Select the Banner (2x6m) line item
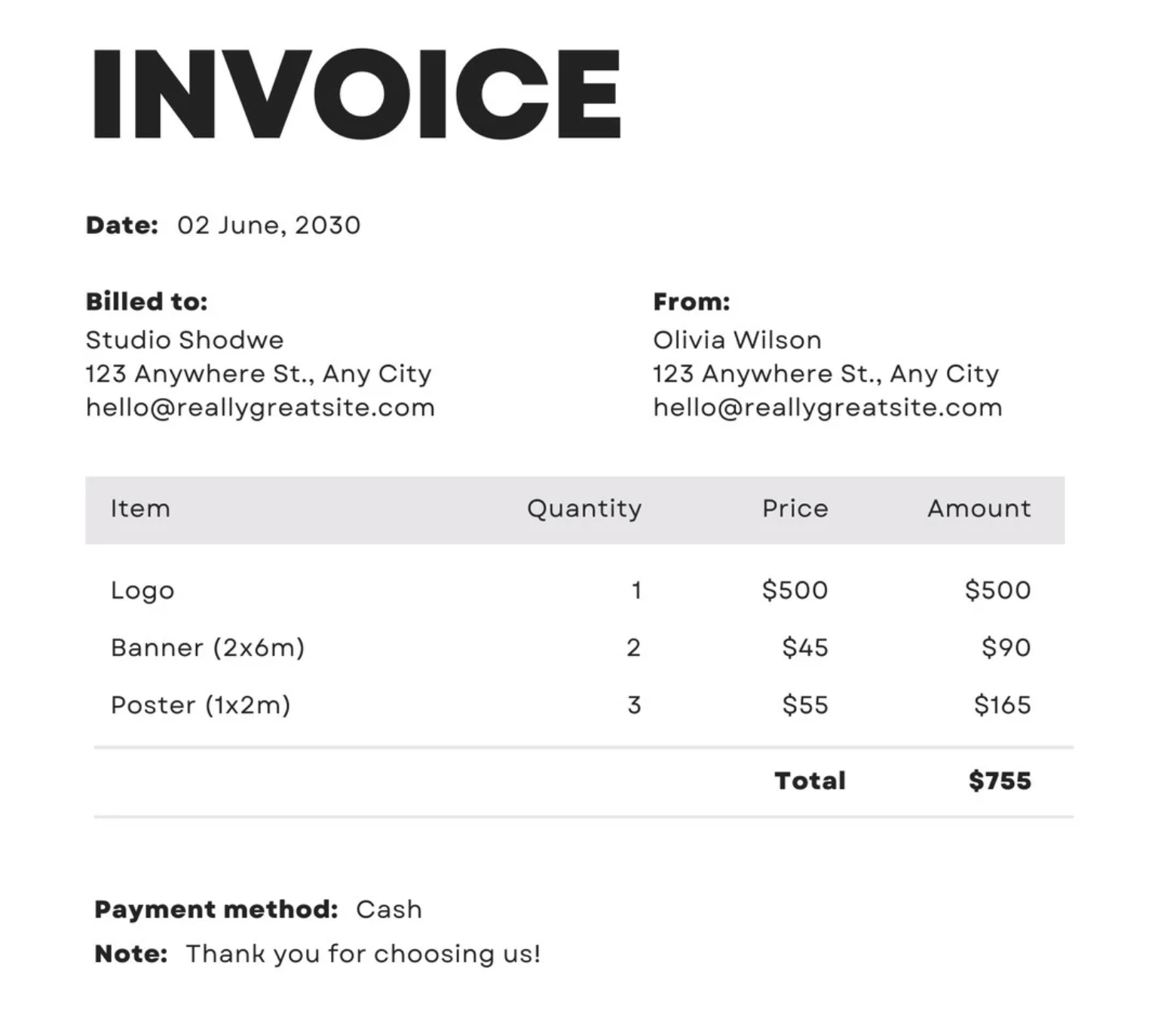Image resolution: width=1170 pixels, height=1036 pixels. pos(207,648)
